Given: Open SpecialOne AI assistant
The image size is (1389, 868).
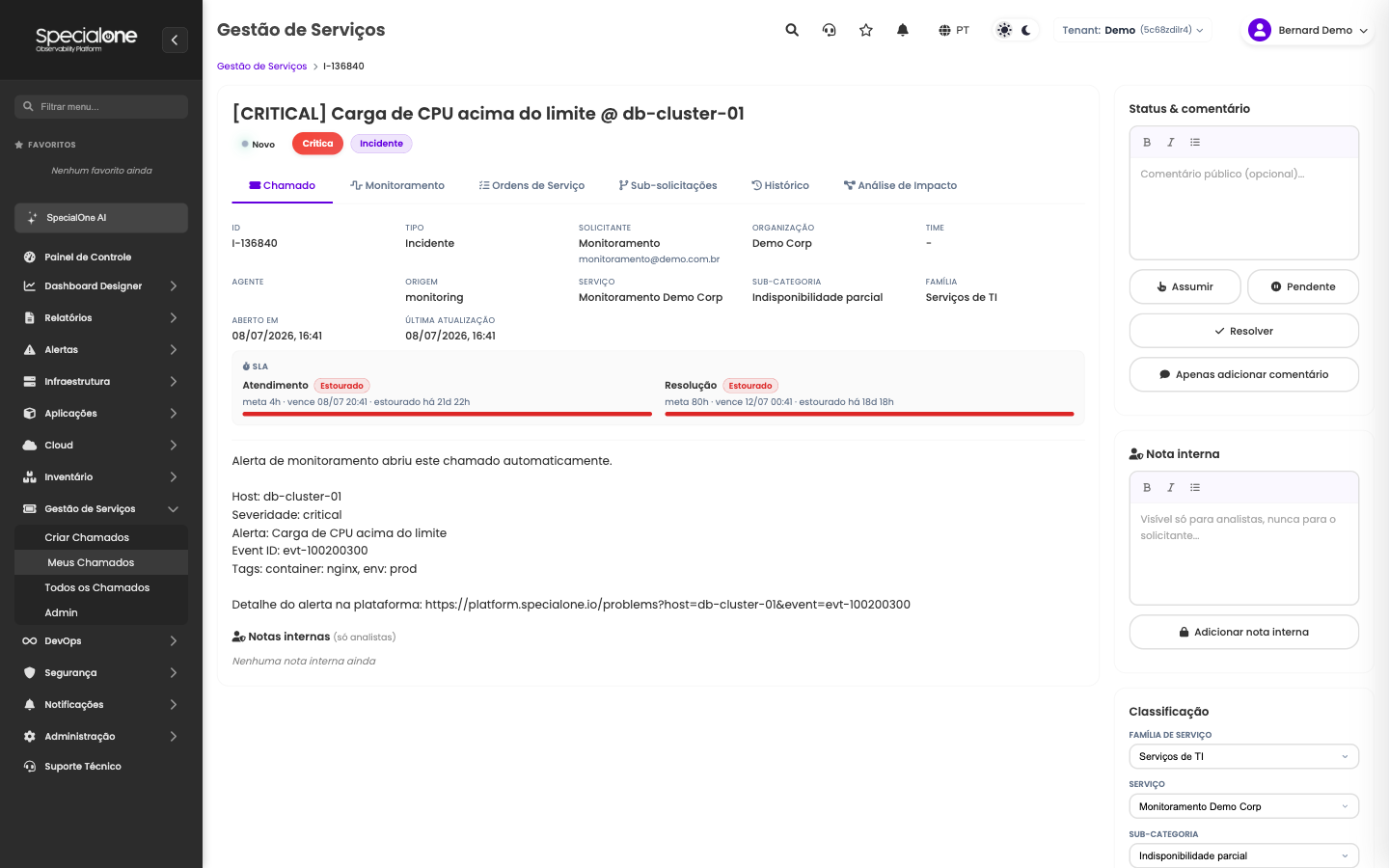Looking at the screenshot, I should pos(101,218).
